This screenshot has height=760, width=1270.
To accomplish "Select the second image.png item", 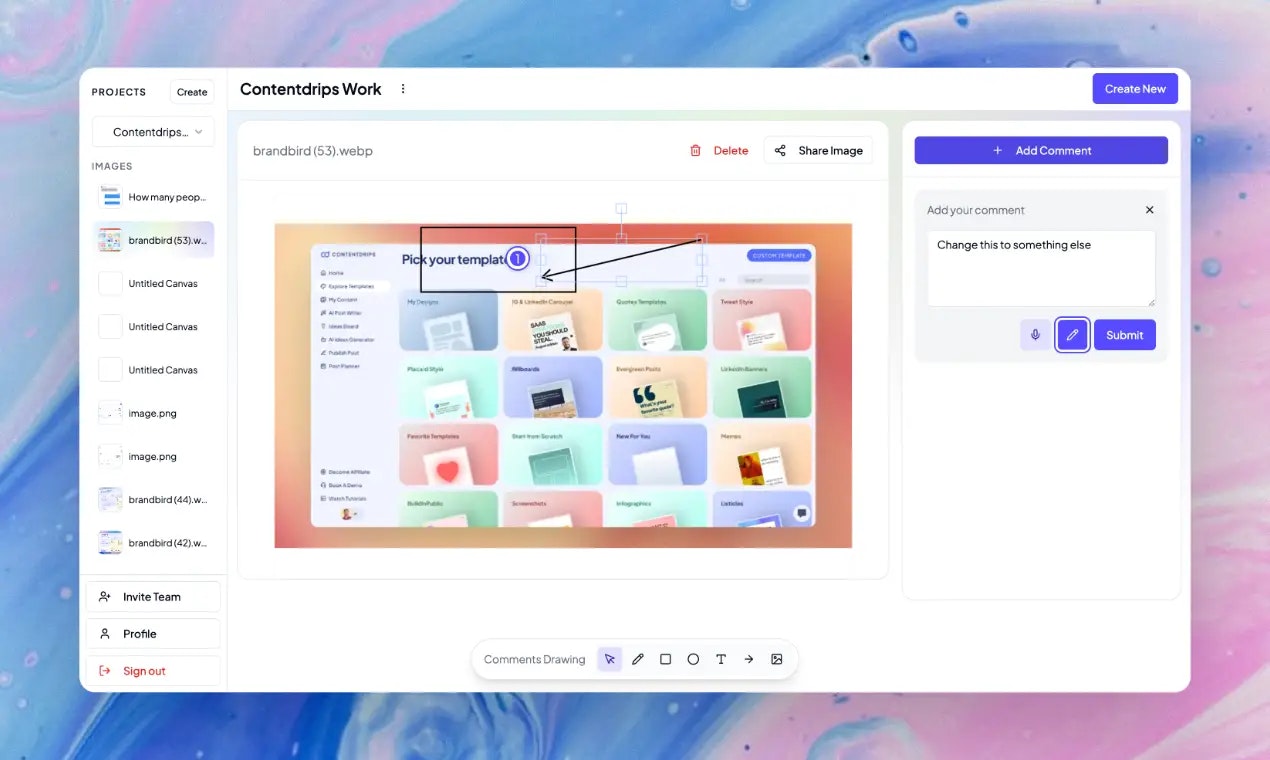I will pos(153,456).
